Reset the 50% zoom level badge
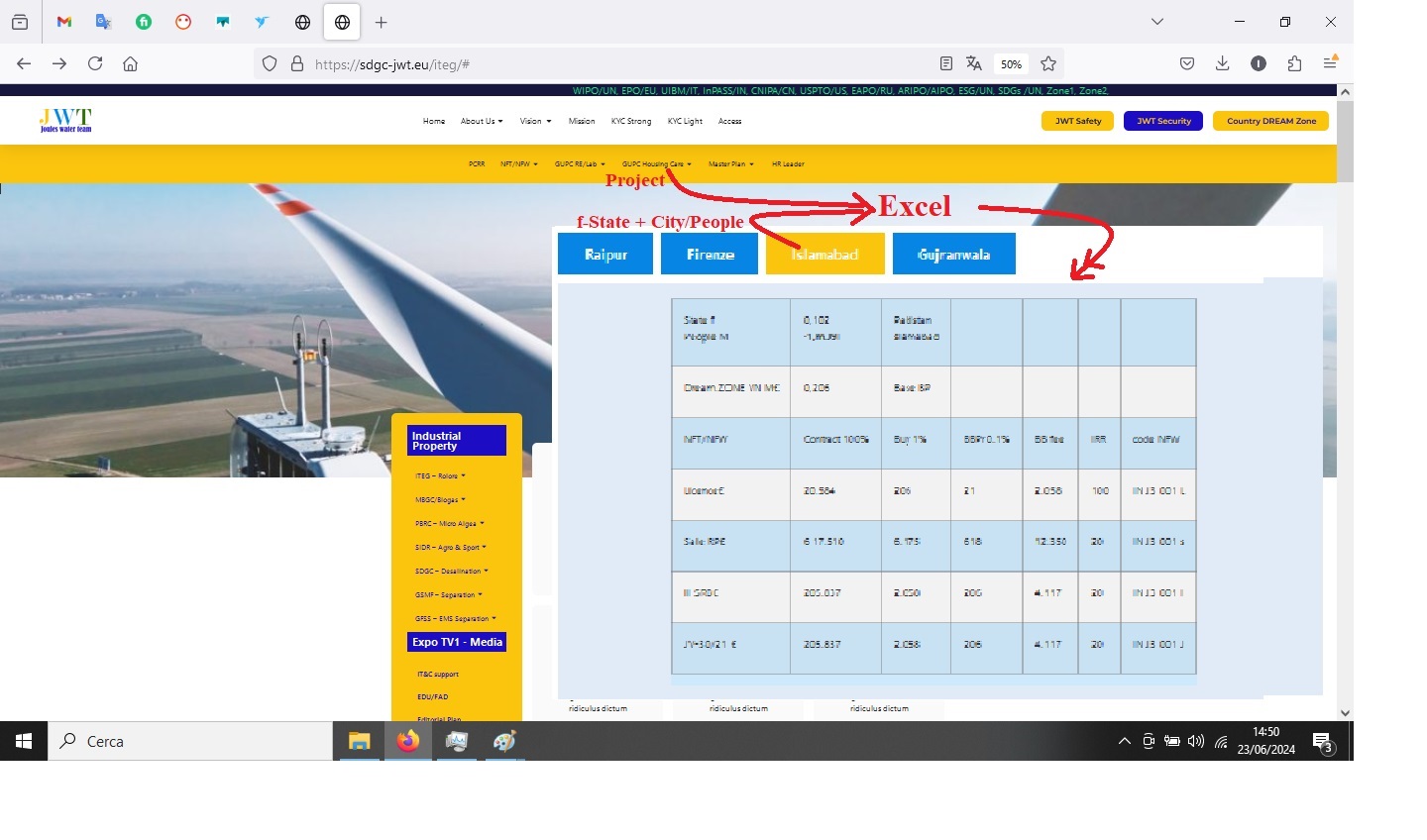This screenshot has height=840, width=1427. click(x=1011, y=63)
